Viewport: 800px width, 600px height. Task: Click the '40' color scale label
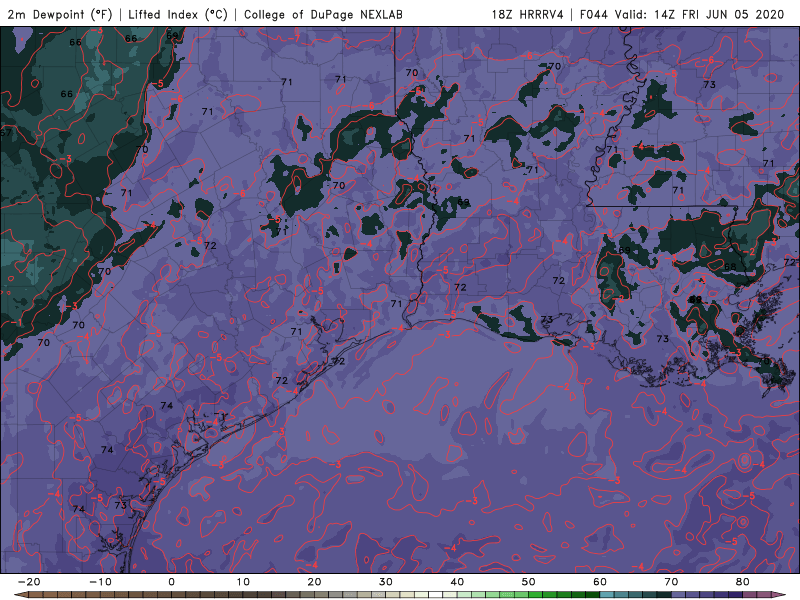(457, 582)
